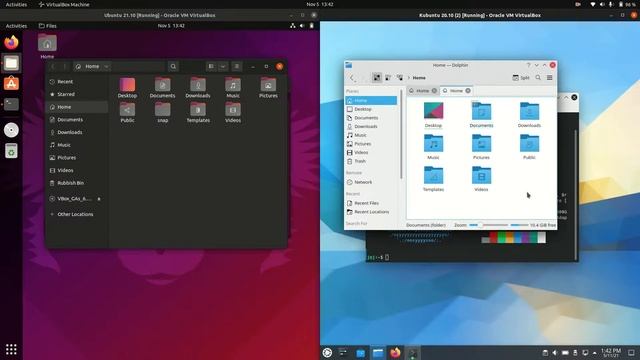Click the search icon in Dolphin toolbar
640x360 pixels.
click(x=538, y=78)
